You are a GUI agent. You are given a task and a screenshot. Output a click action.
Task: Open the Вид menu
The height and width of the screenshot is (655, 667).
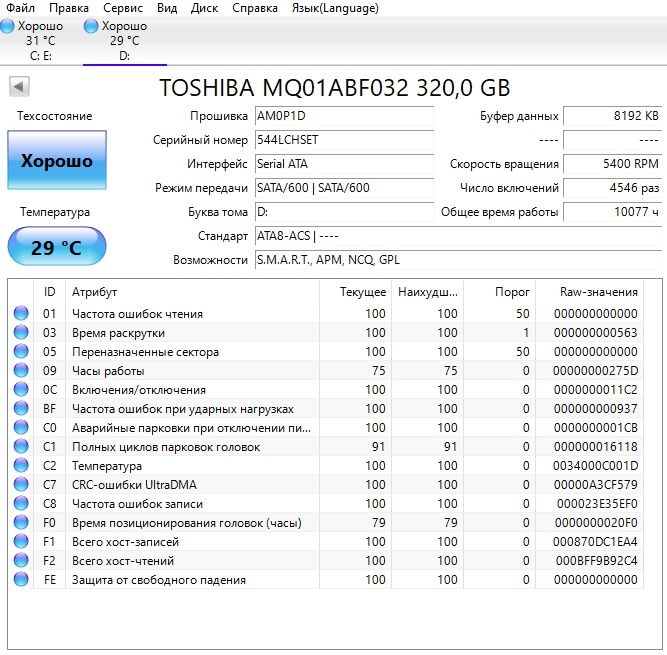[x=167, y=8]
